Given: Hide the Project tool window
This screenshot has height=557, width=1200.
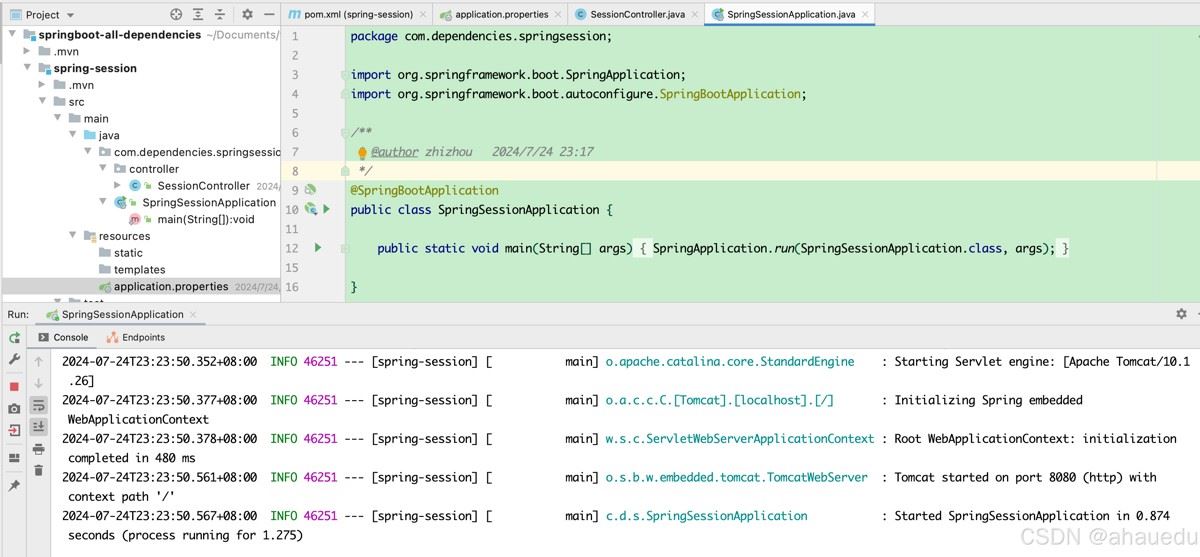Looking at the screenshot, I should pos(270,15).
